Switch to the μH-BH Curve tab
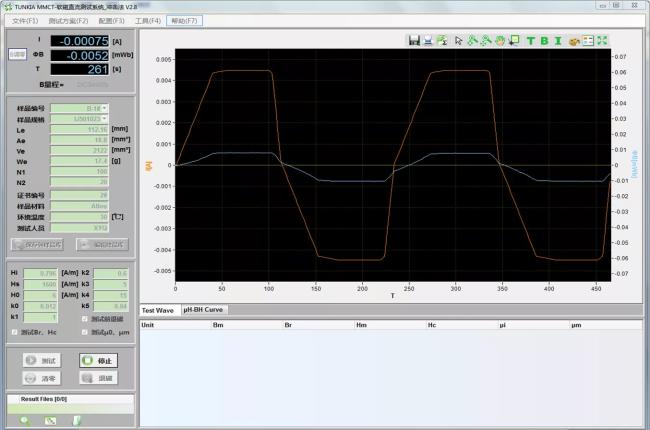Image resolution: width=650 pixels, height=430 pixels. [203, 310]
